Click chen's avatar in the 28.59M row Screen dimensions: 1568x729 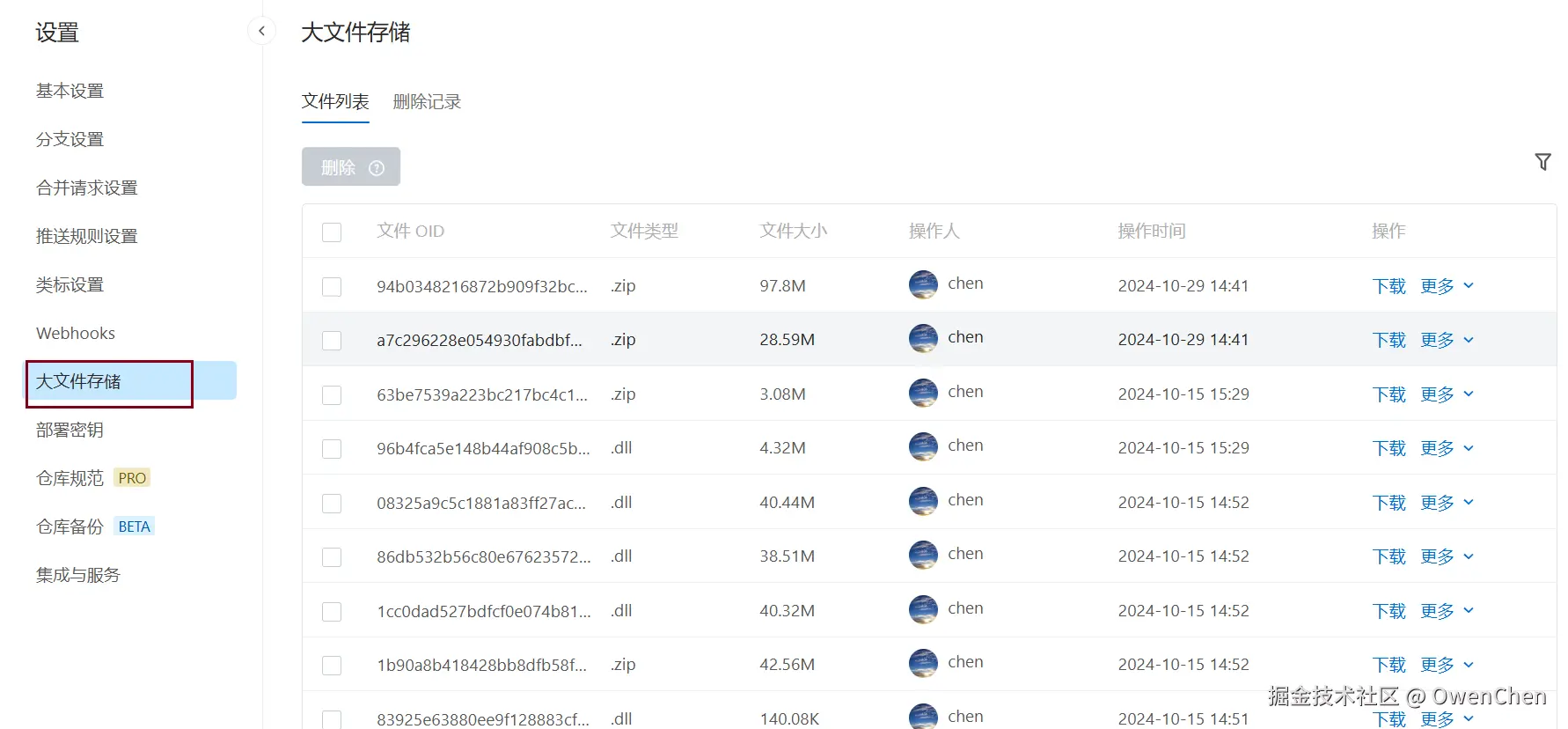[923, 338]
